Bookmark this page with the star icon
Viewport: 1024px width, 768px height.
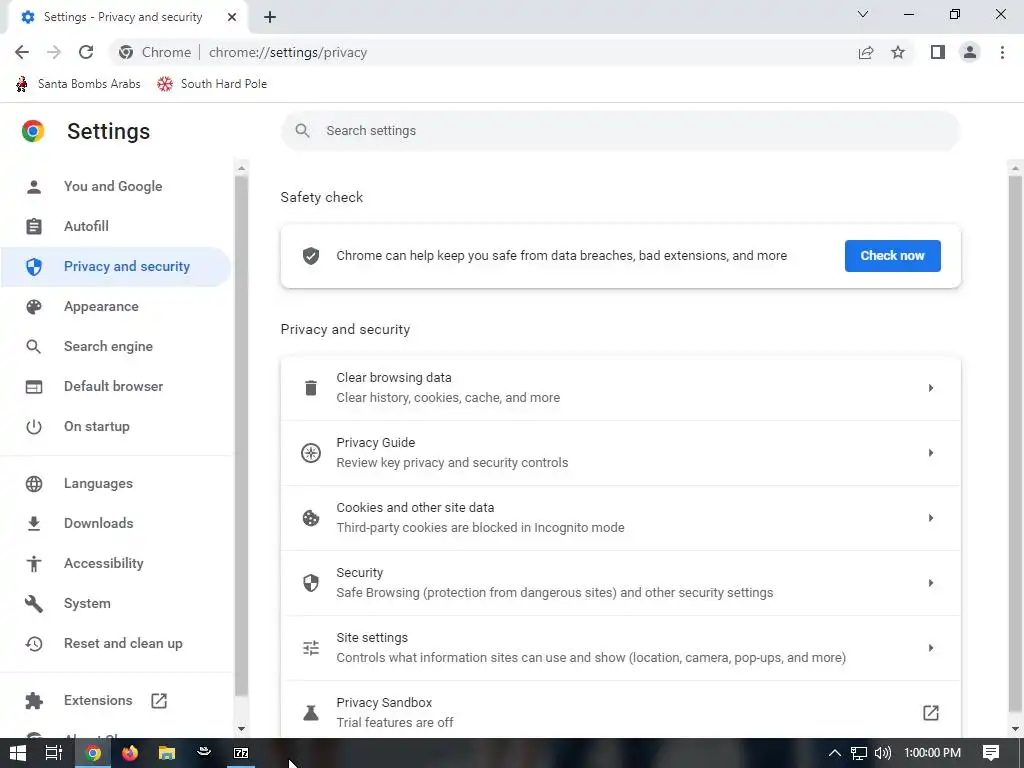tap(898, 52)
